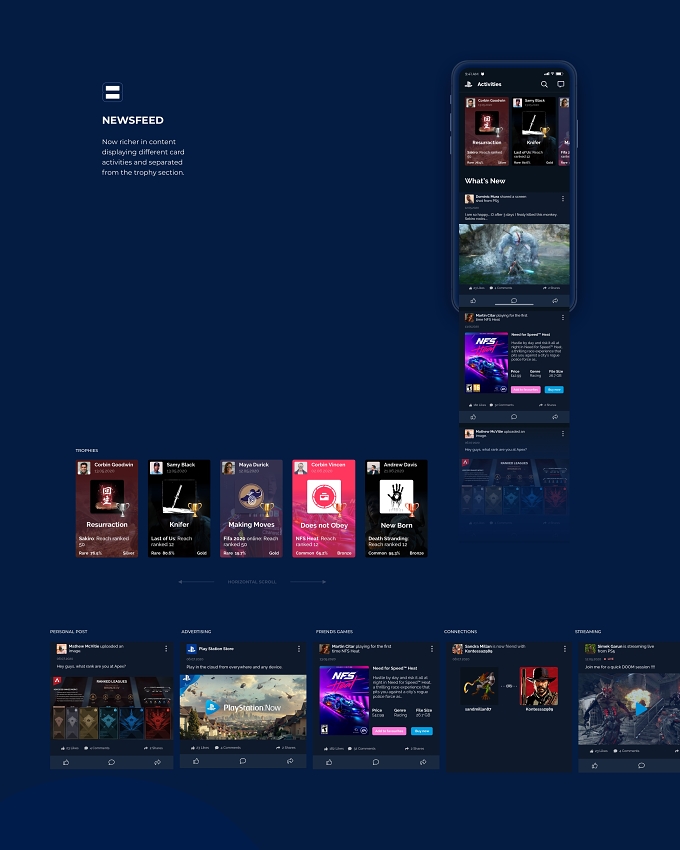Open comments on the PlayStation Store ad card
The image size is (680, 850).
coord(243,761)
